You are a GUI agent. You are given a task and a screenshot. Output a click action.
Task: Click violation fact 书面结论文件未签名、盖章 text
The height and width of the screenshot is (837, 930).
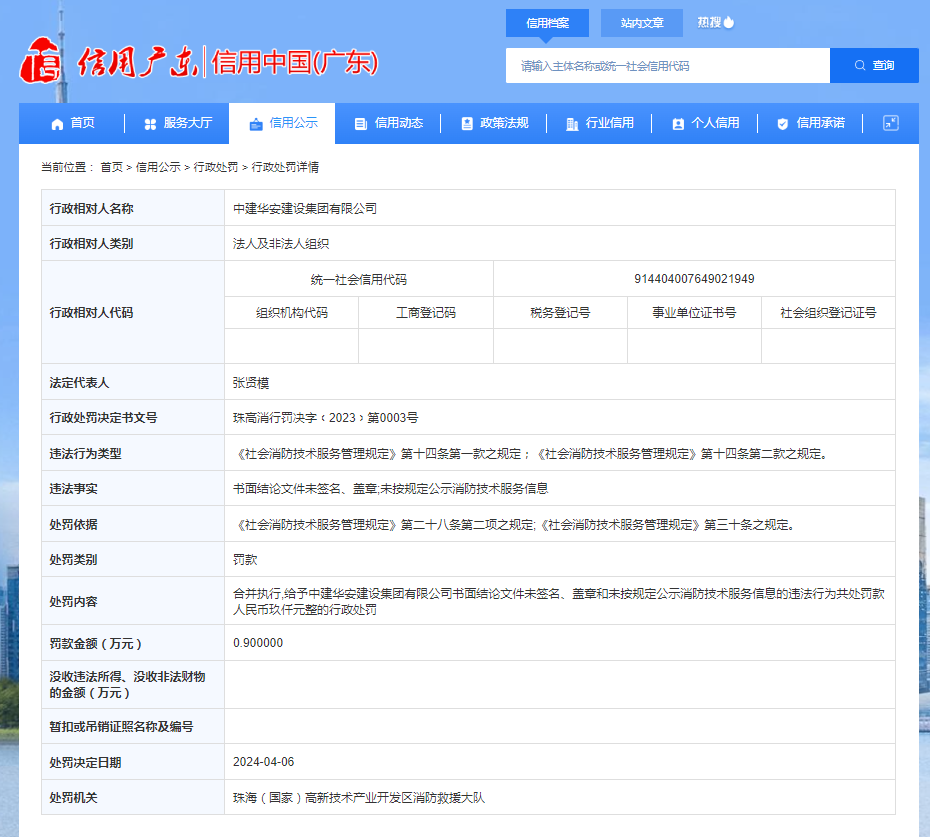pyautogui.click(x=390, y=489)
